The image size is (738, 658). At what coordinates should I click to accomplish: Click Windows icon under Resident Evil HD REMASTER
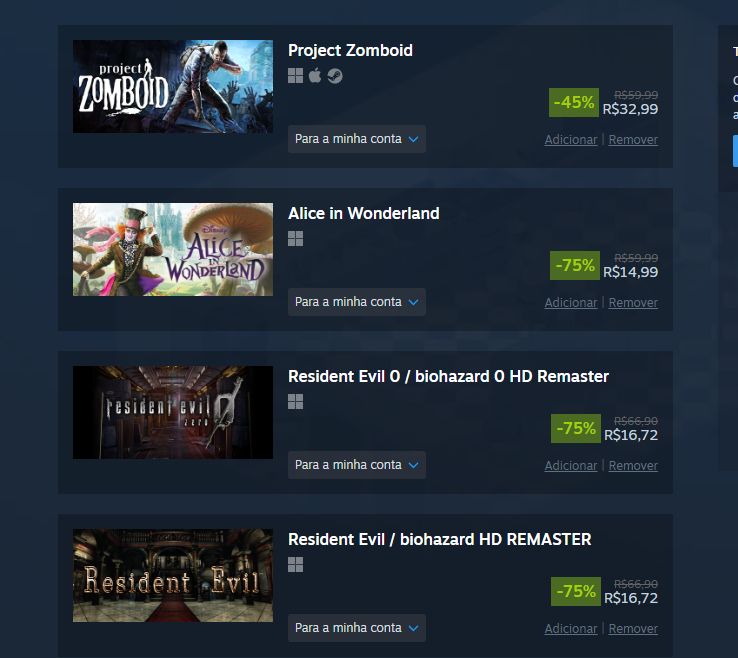(x=296, y=564)
